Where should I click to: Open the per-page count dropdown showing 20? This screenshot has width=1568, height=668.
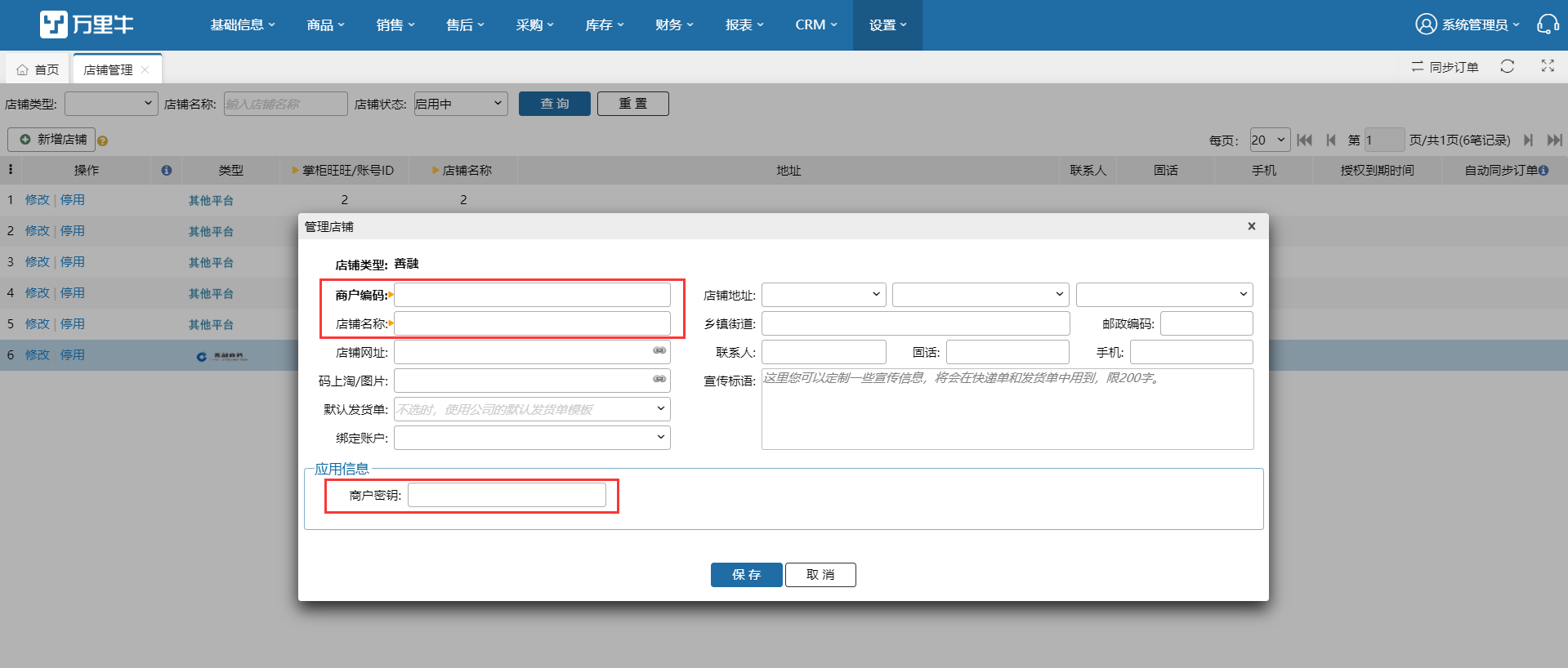(x=1270, y=140)
